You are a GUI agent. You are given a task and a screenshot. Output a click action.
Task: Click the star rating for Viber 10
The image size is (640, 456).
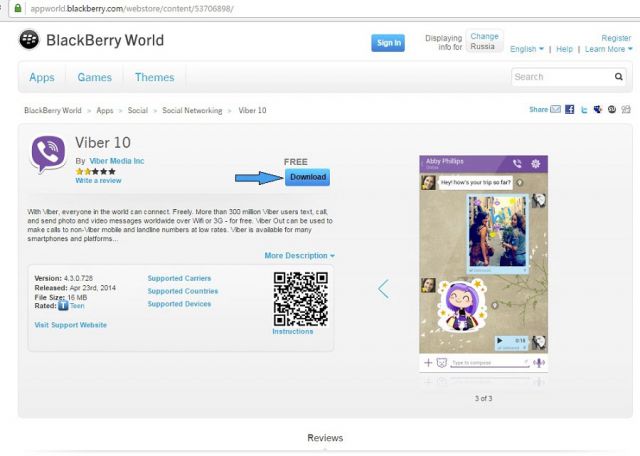pyautogui.click(x=96, y=171)
